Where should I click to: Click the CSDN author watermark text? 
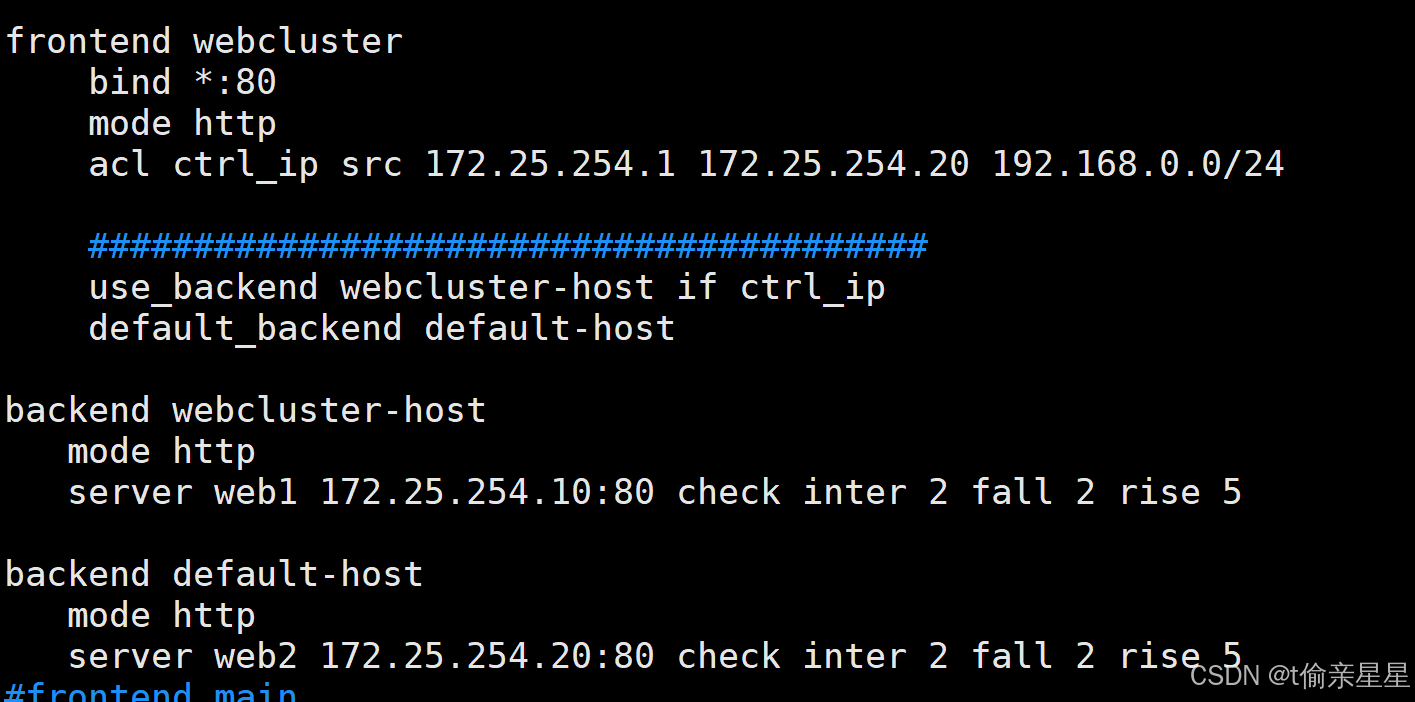(x=1299, y=676)
